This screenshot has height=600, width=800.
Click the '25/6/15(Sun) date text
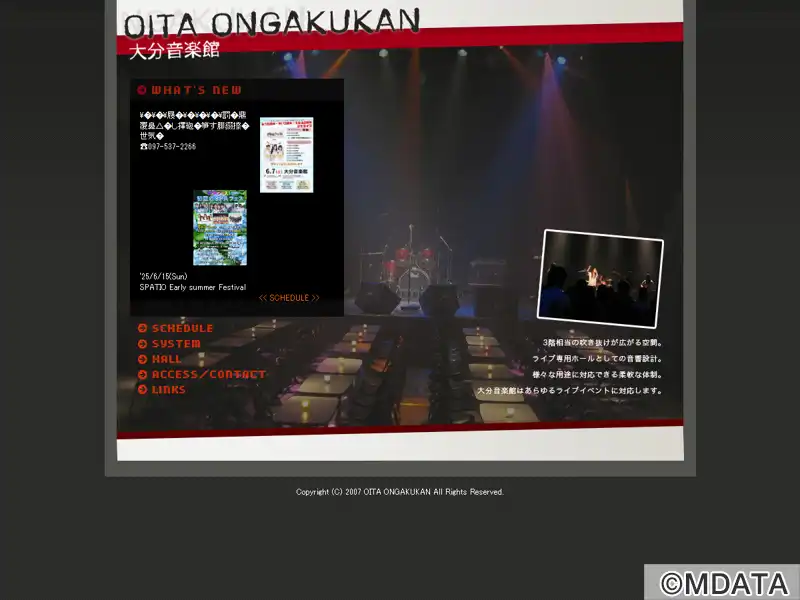[163, 277]
